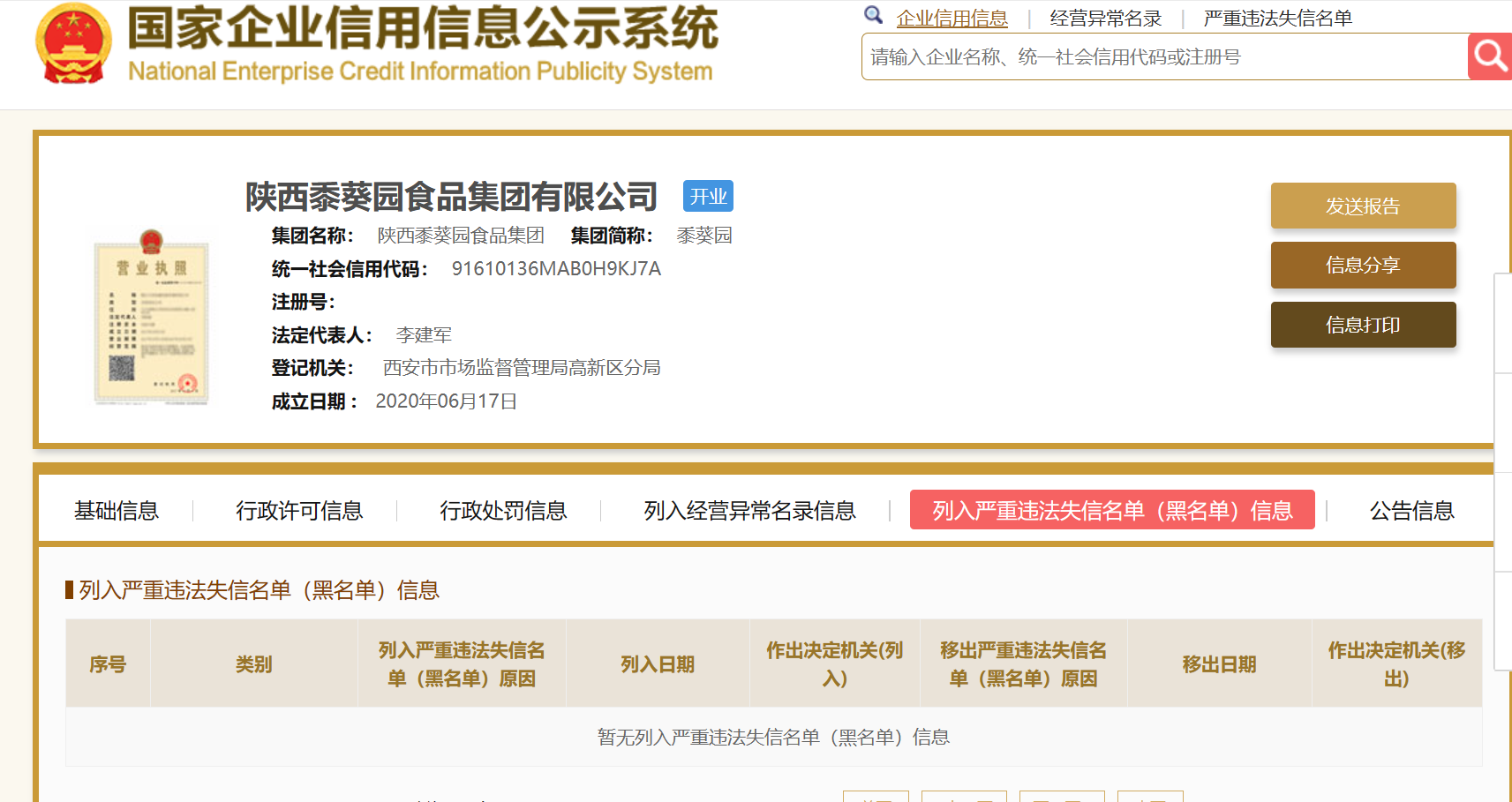The width and height of the screenshot is (1512, 802).
Task: Click the 列入严重违法失信名单(黑名单)原因 column header
Action: coord(462,664)
